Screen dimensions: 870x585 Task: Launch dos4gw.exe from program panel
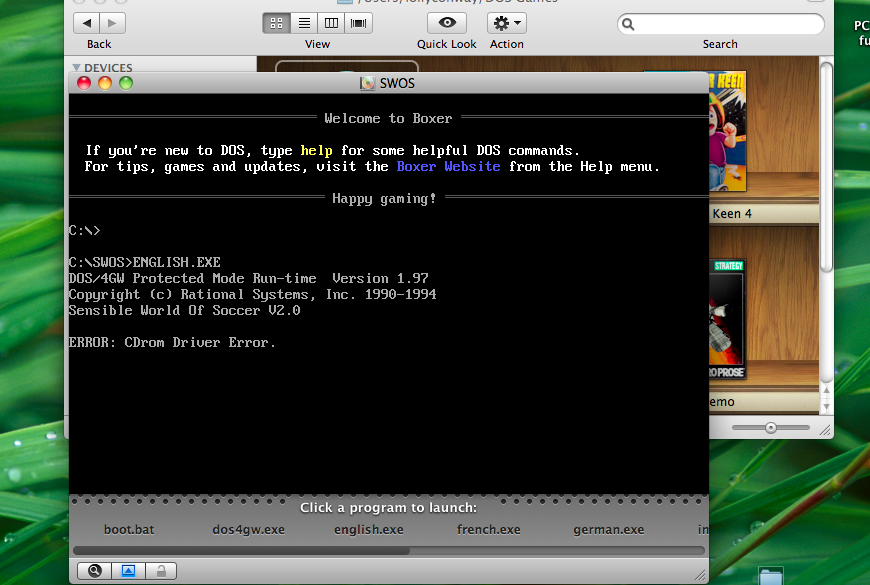pyautogui.click(x=248, y=530)
